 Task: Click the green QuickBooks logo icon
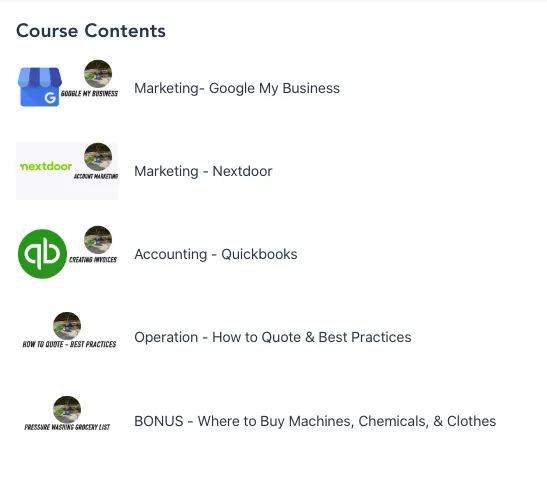point(42,254)
